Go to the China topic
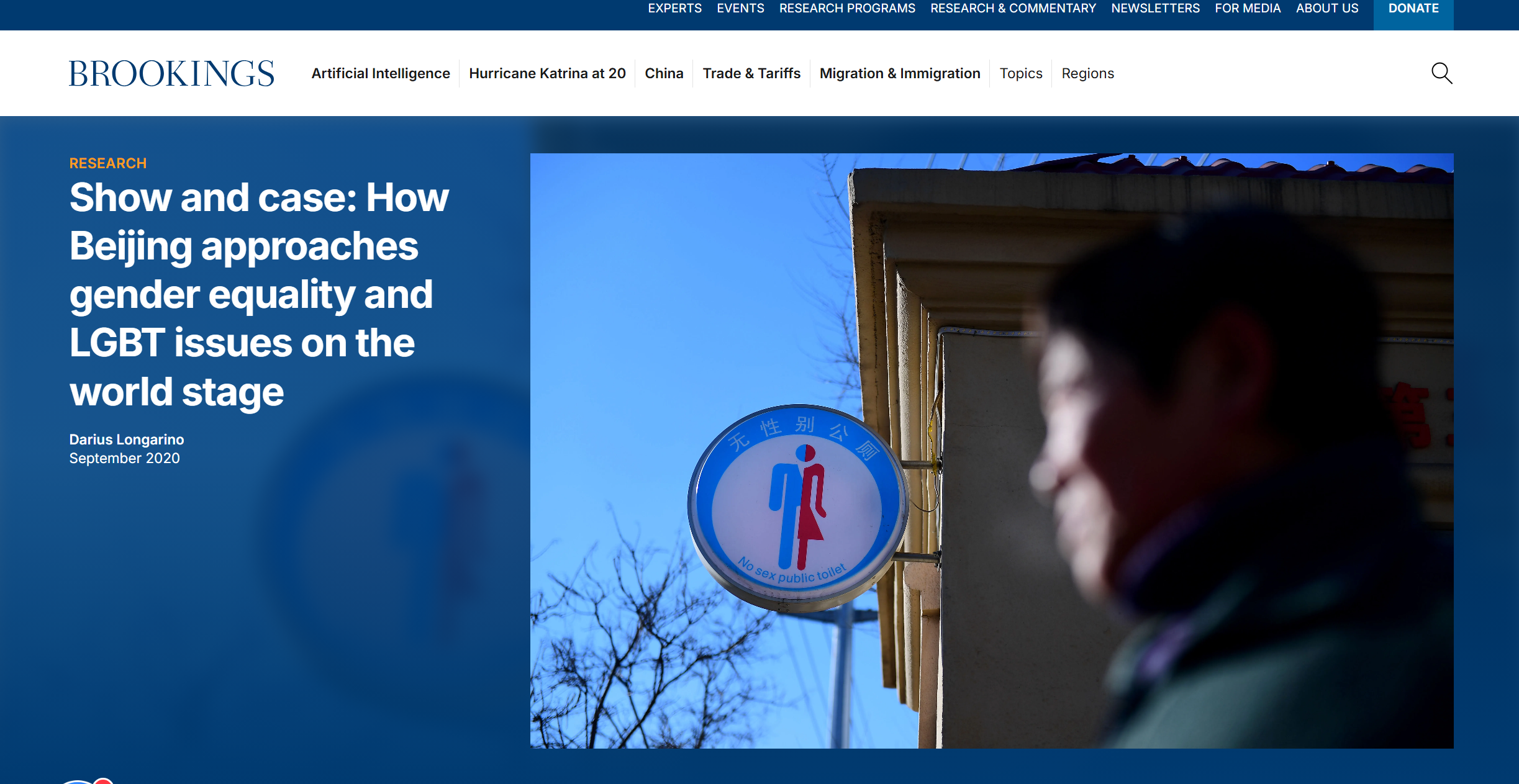Image resolution: width=1519 pixels, height=784 pixels. pyautogui.click(x=664, y=73)
